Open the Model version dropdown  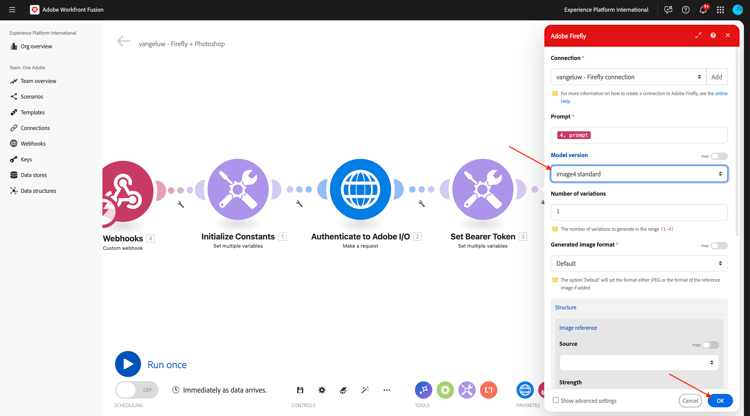(x=639, y=174)
